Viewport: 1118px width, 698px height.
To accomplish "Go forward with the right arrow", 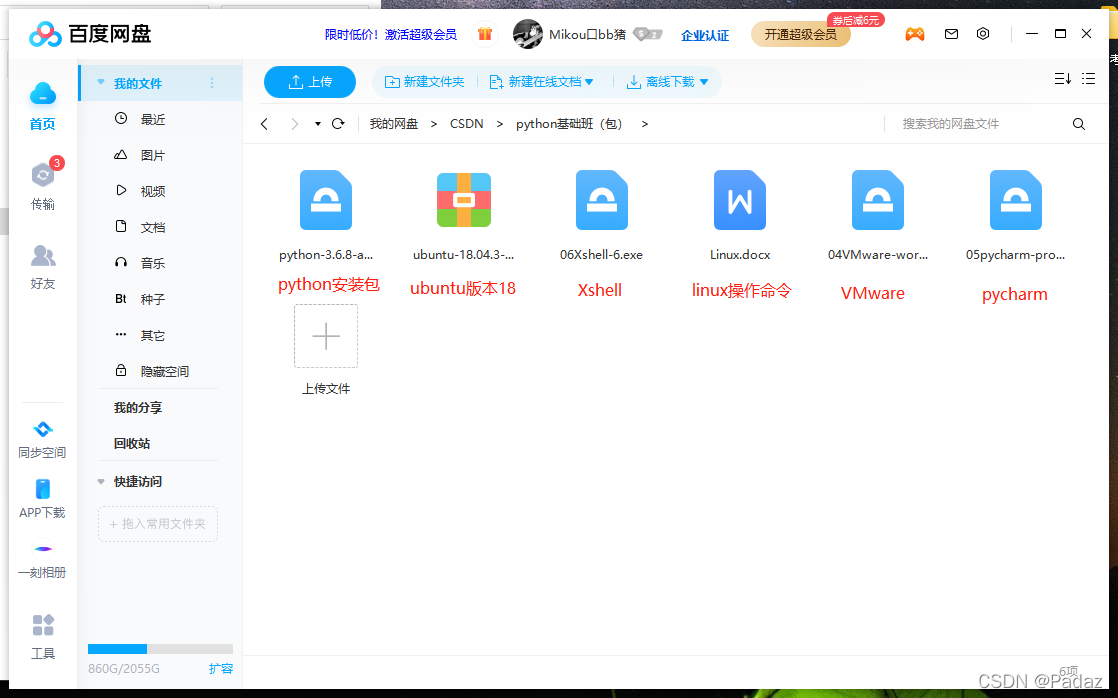I will [x=294, y=124].
